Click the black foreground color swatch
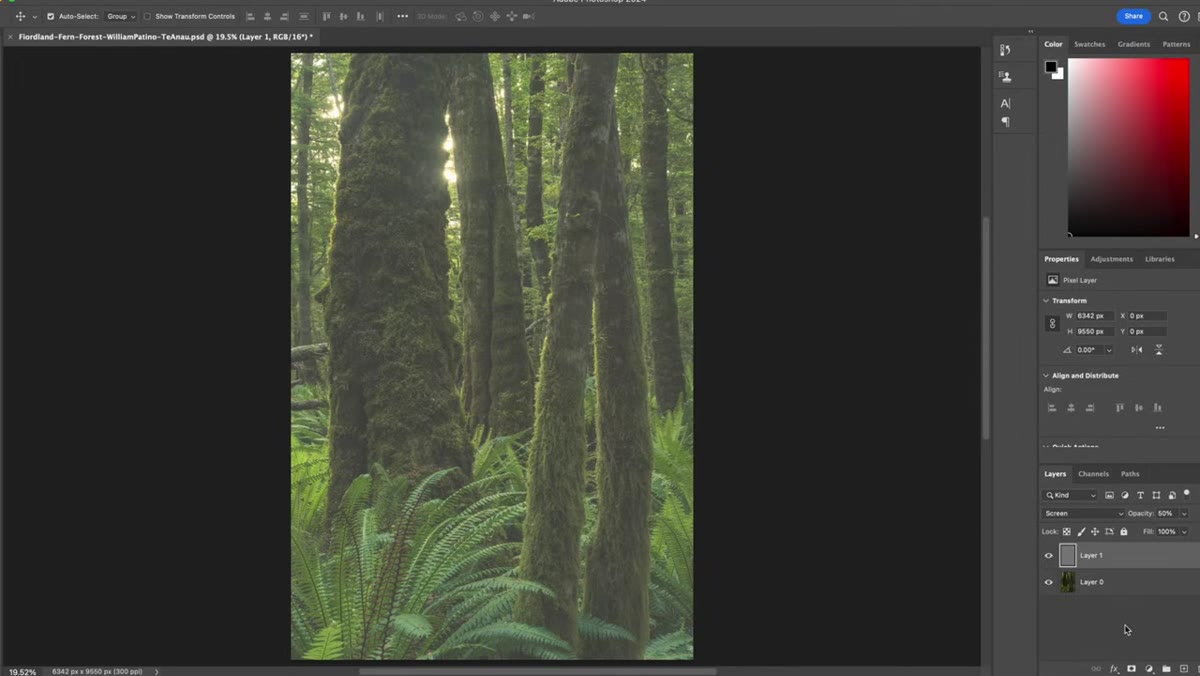Viewport: 1200px width, 676px height. (x=1051, y=67)
